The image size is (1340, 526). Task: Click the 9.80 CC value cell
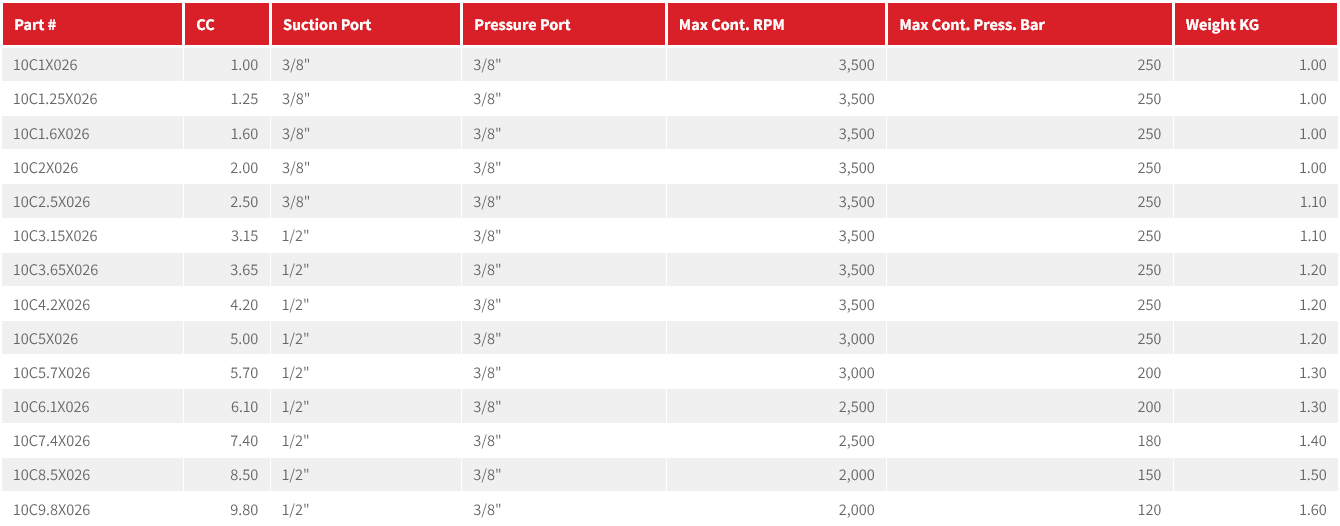pos(244,510)
